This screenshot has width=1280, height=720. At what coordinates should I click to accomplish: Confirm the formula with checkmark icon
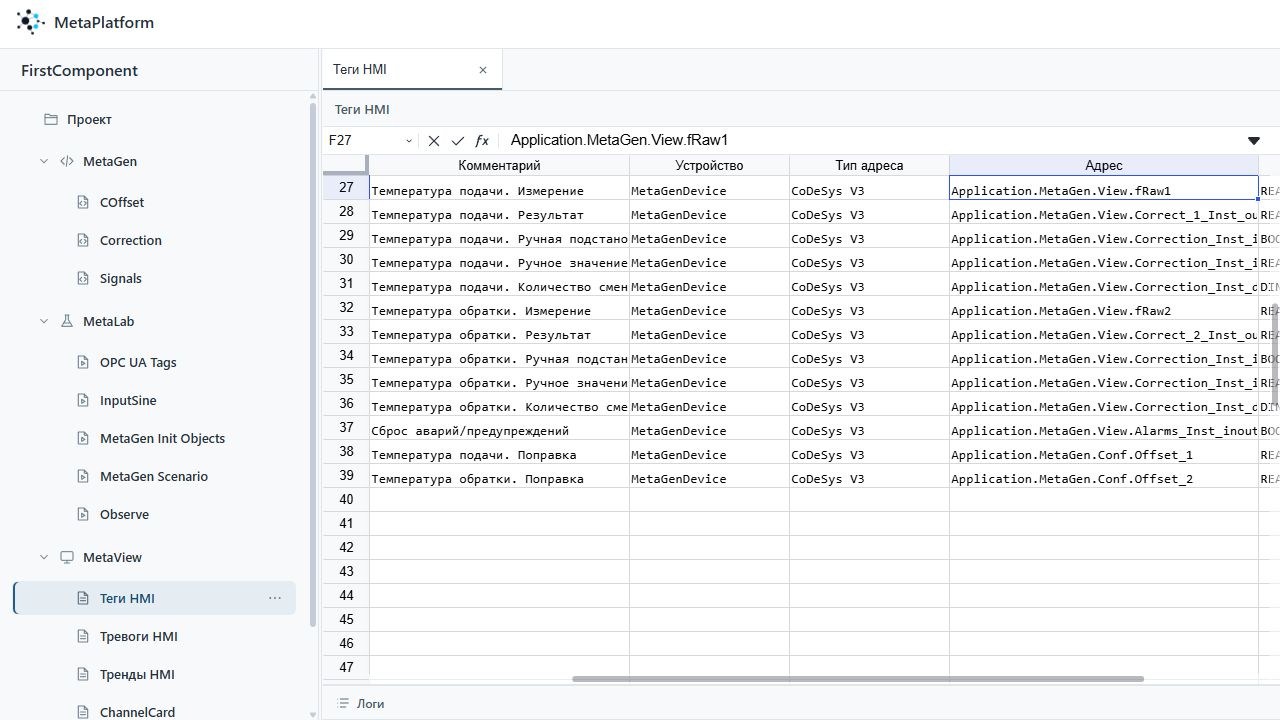pyautogui.click(x=458, y=141)
